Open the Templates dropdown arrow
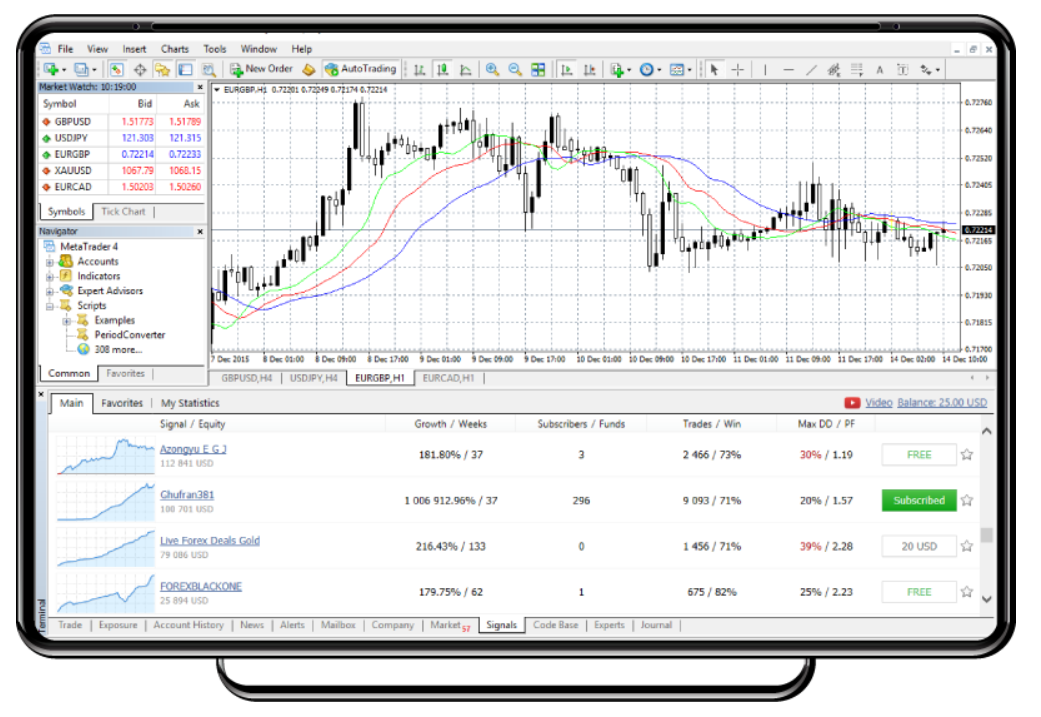The width and height of the screenshot is (1041, 717). [690, 70]
